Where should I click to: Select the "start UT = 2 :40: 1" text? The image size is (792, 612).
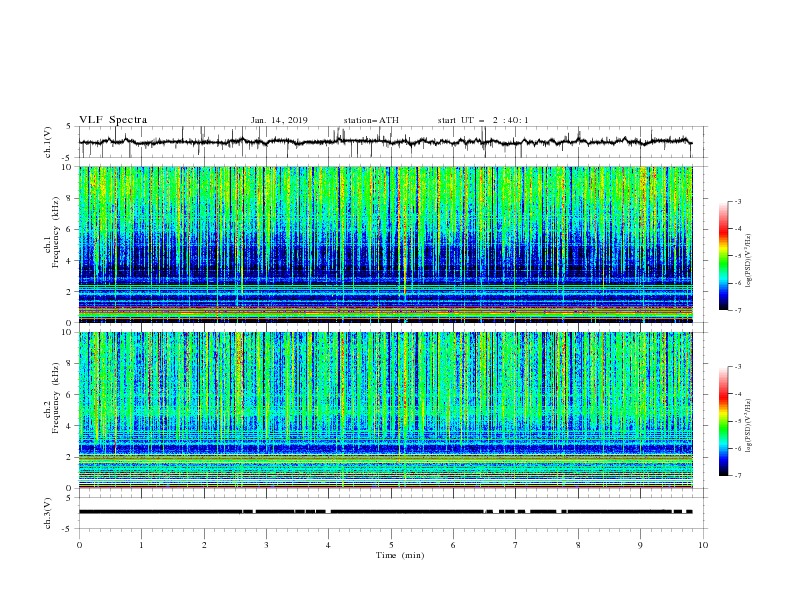coord(483,120)
